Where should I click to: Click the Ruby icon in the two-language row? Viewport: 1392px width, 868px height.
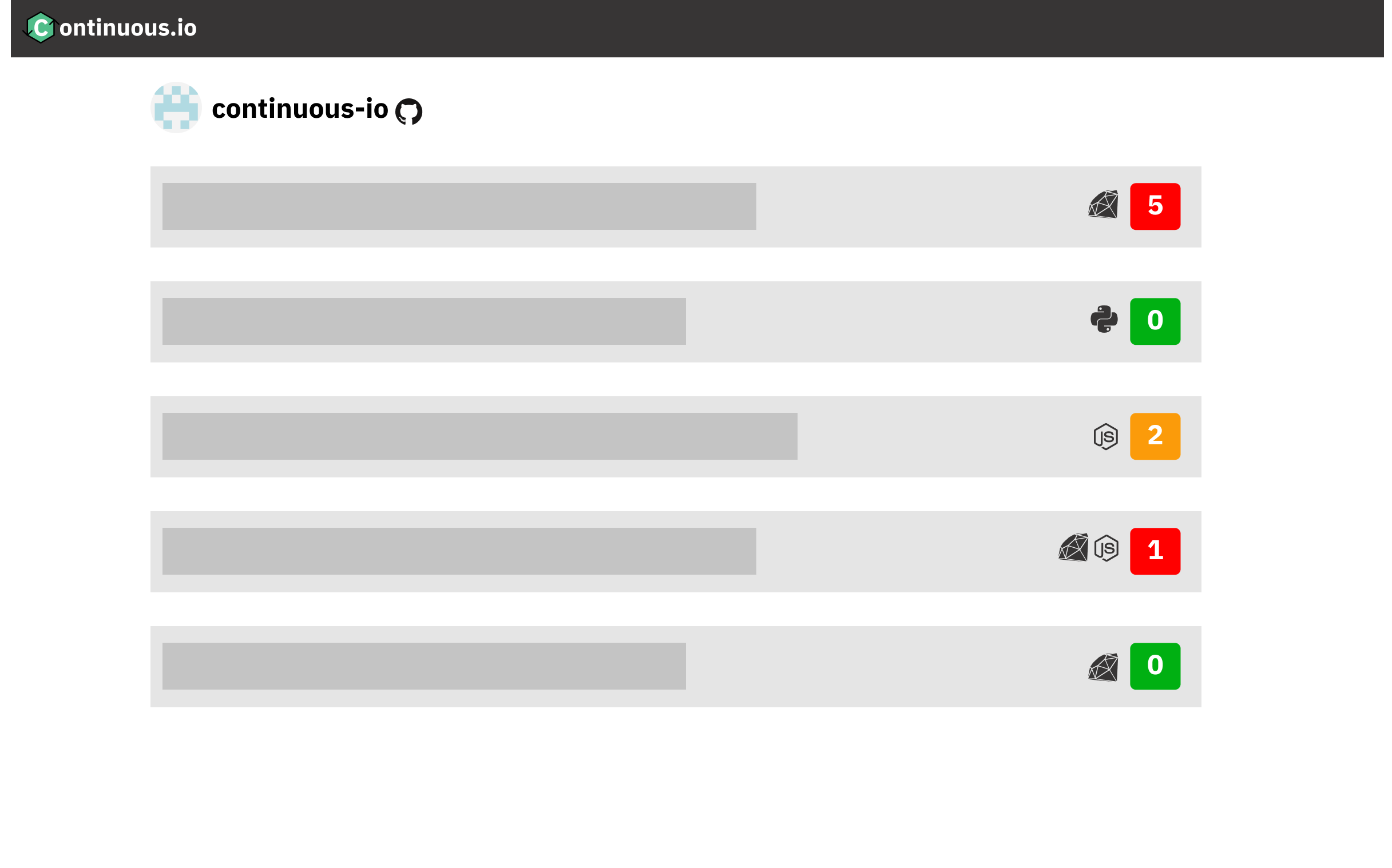coord(1073,548)
